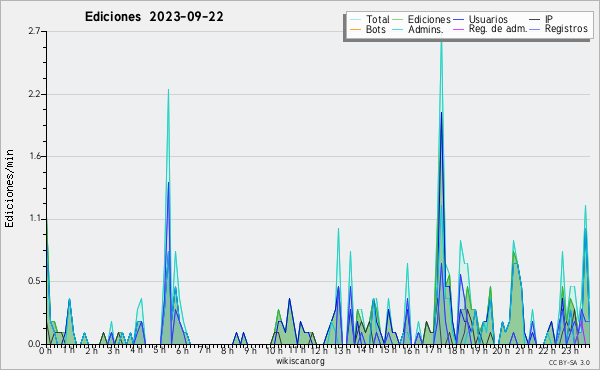Click the "4 h" x-axis label
This screenshot has height=370, width=600.
click(x=137, y=350)
